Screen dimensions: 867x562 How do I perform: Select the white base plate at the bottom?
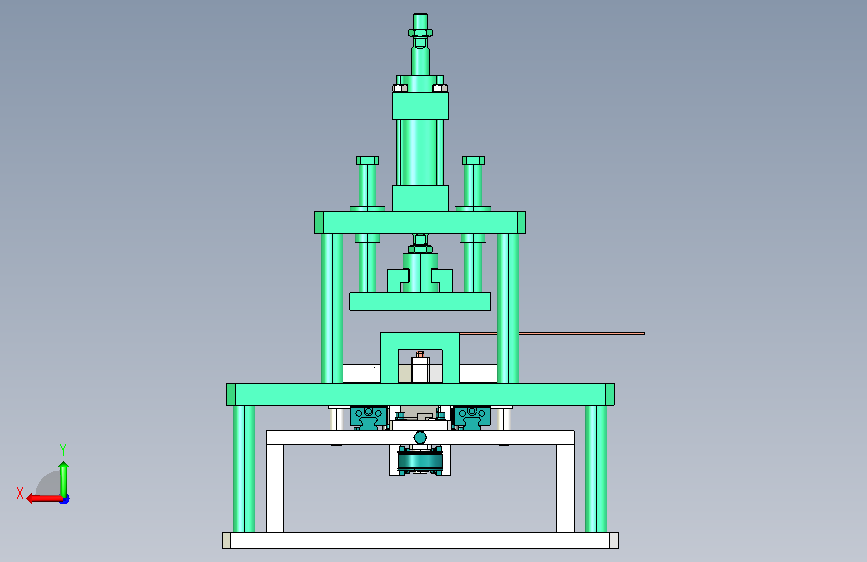420,540
